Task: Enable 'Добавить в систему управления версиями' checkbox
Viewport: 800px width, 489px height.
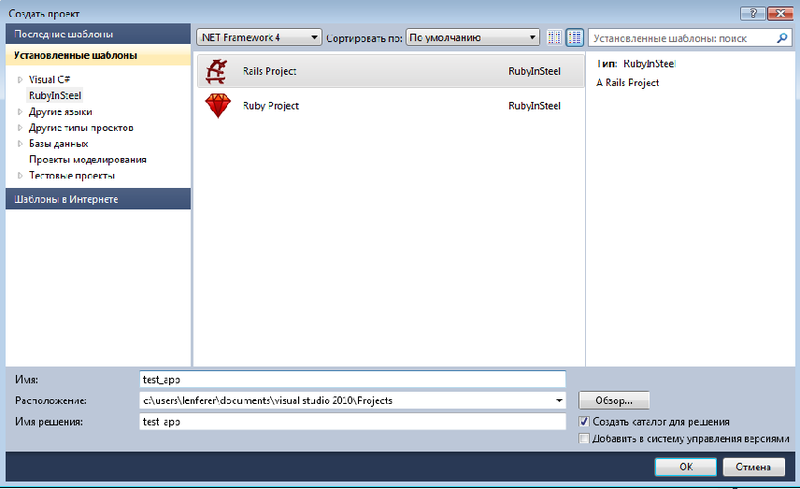Action: click(x=584, y=438)
